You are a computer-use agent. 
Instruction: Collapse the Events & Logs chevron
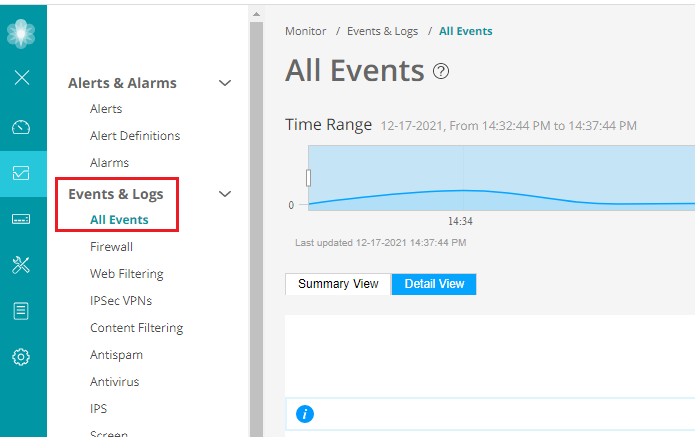(x=225, y=194)
